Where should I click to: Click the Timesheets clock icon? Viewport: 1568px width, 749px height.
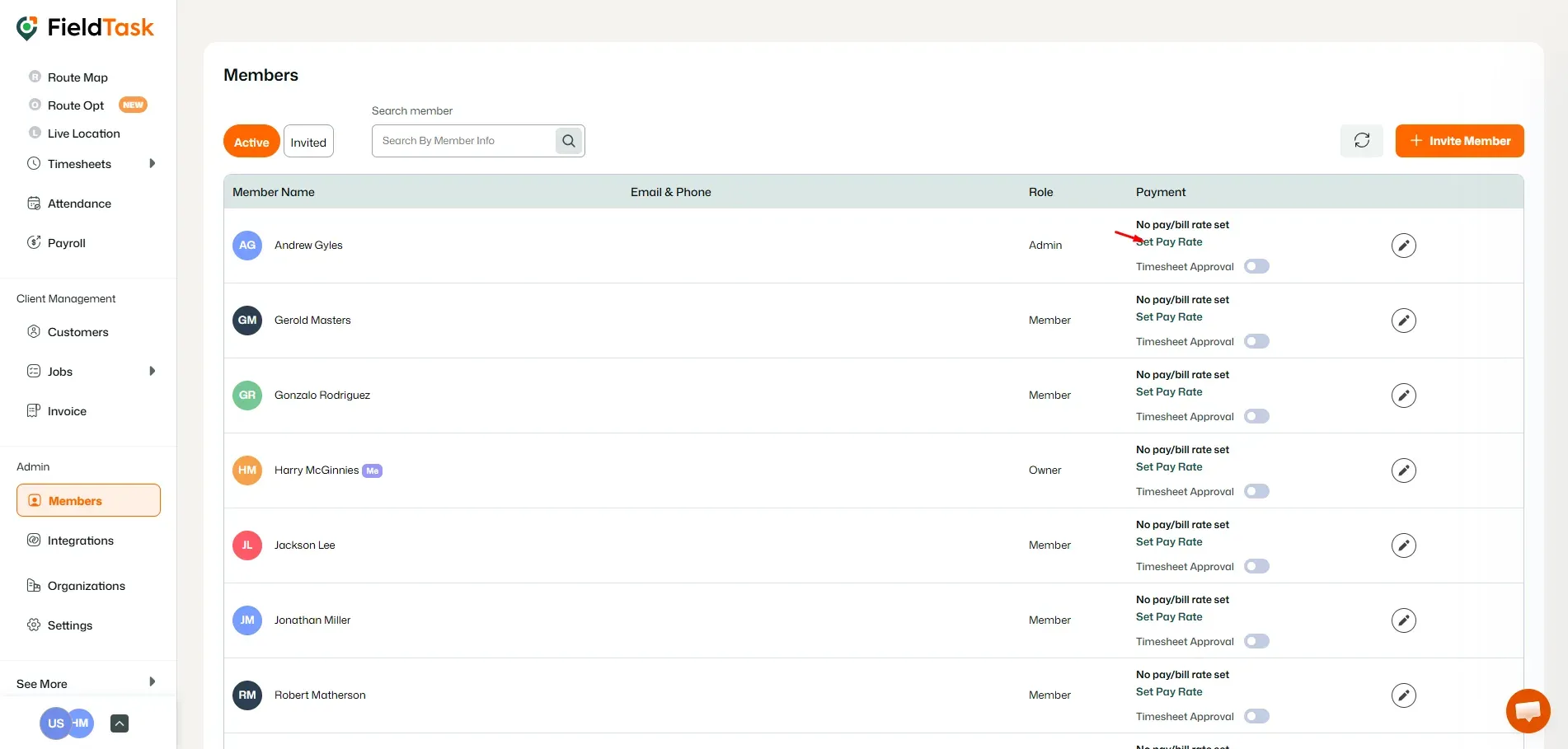click(x=34, y=163)
